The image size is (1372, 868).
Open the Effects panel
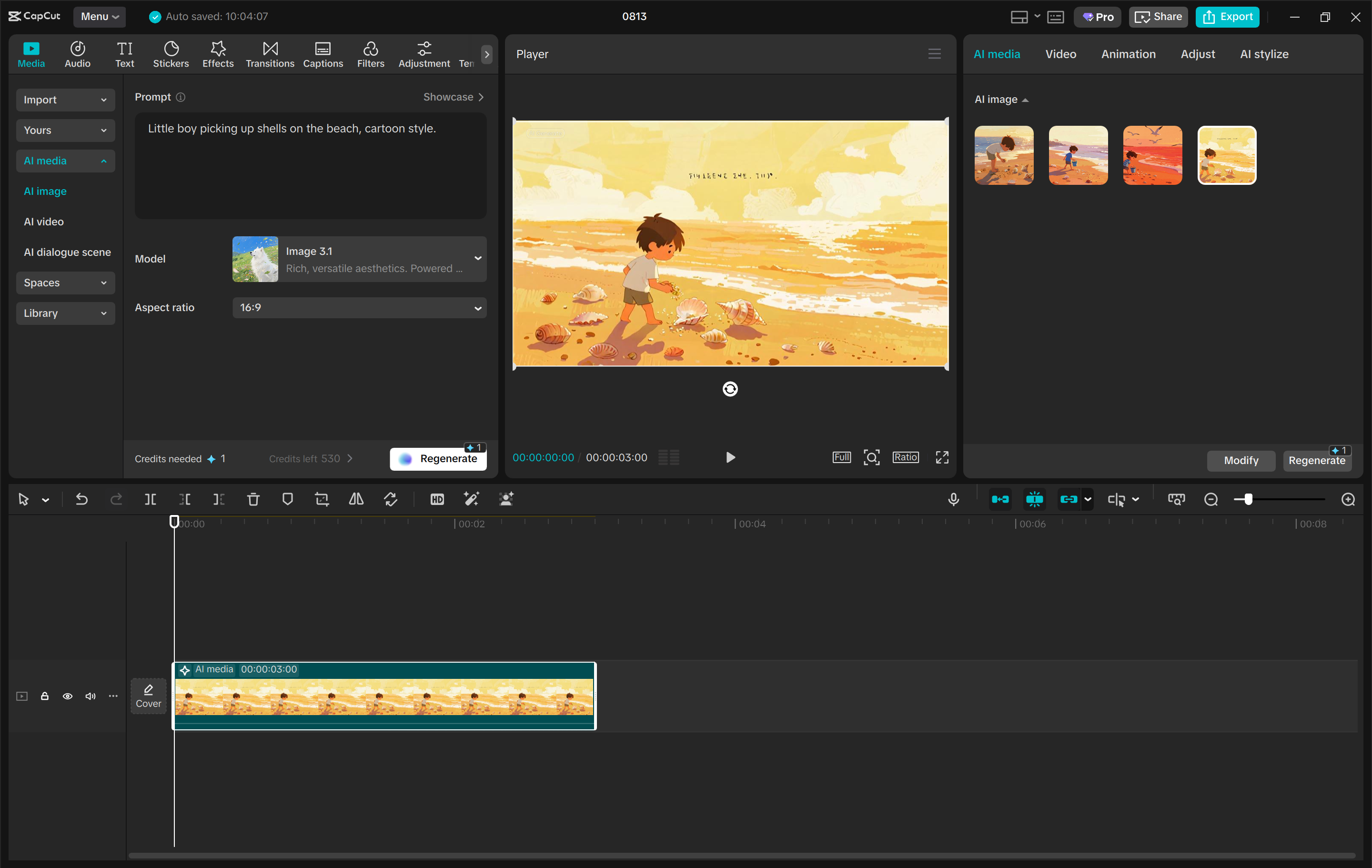[218, 55]
